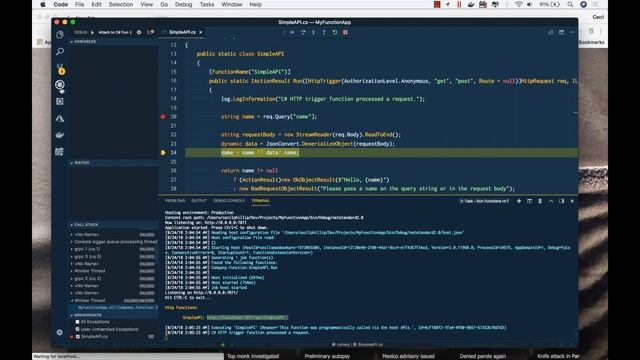Open terminal selector 'Task - Run Functions' dropdown
Image resolution: width=640 pixels, height=360 pixels.
(x=484, y=201)
